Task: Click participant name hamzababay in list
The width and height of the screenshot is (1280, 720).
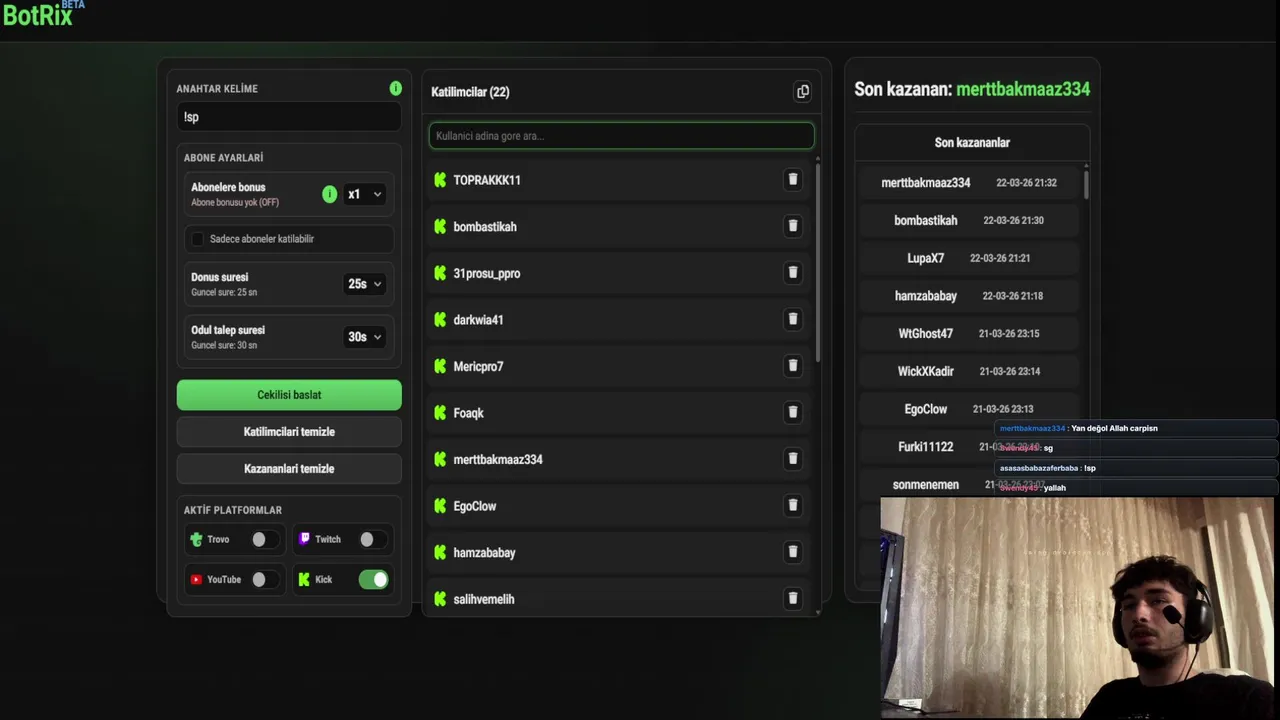Action: point(484,552)
